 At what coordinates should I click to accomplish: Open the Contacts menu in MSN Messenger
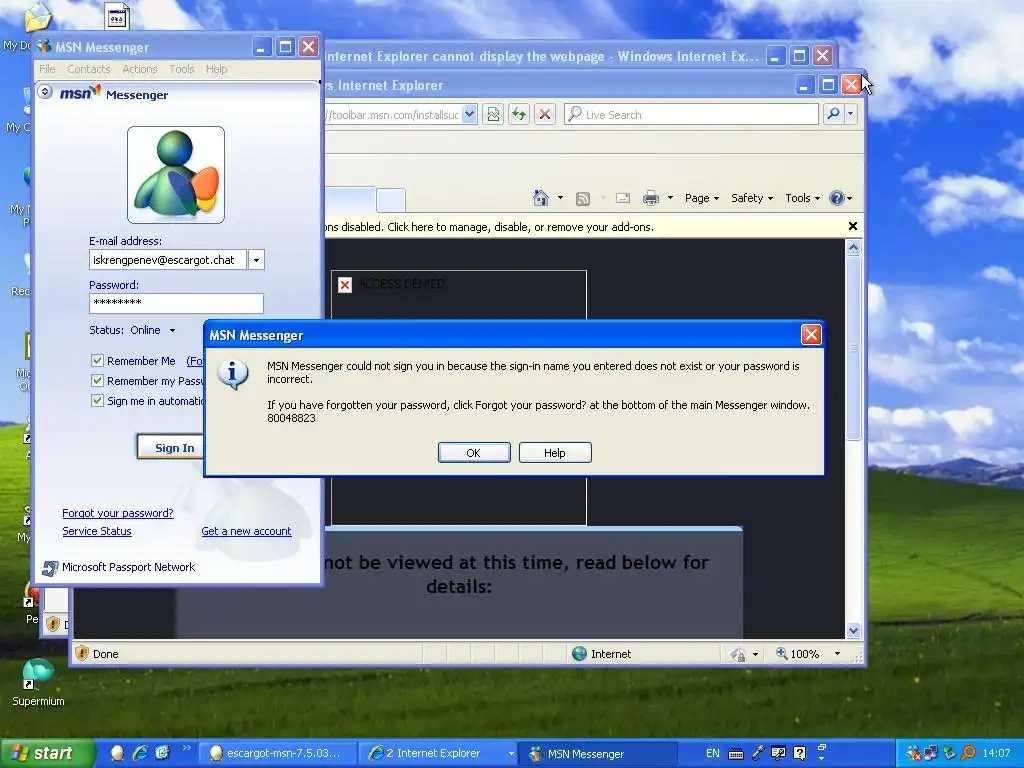89,69
